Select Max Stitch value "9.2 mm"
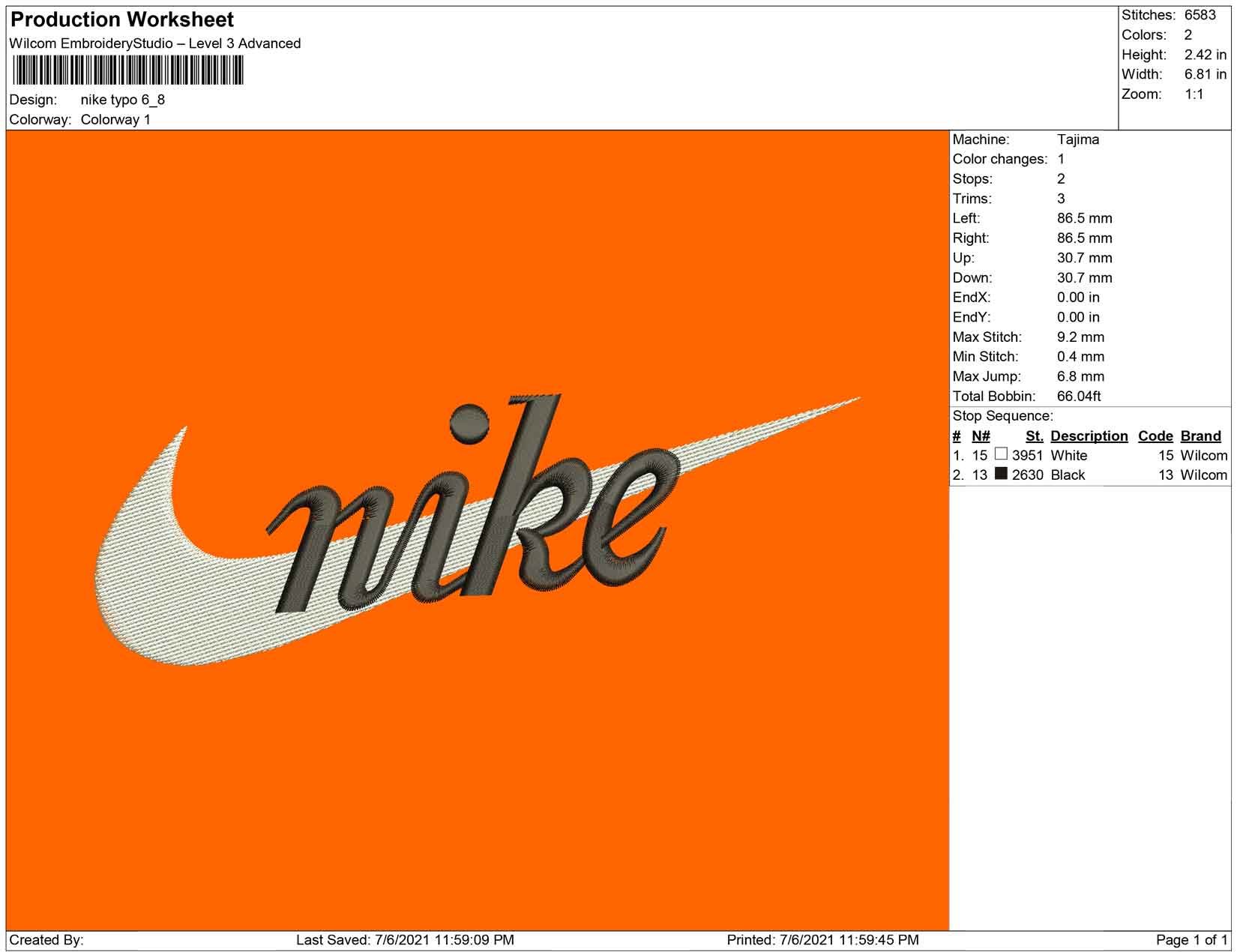The height and width of the screenshot is (952, 1237). [x=1081, y=337]
